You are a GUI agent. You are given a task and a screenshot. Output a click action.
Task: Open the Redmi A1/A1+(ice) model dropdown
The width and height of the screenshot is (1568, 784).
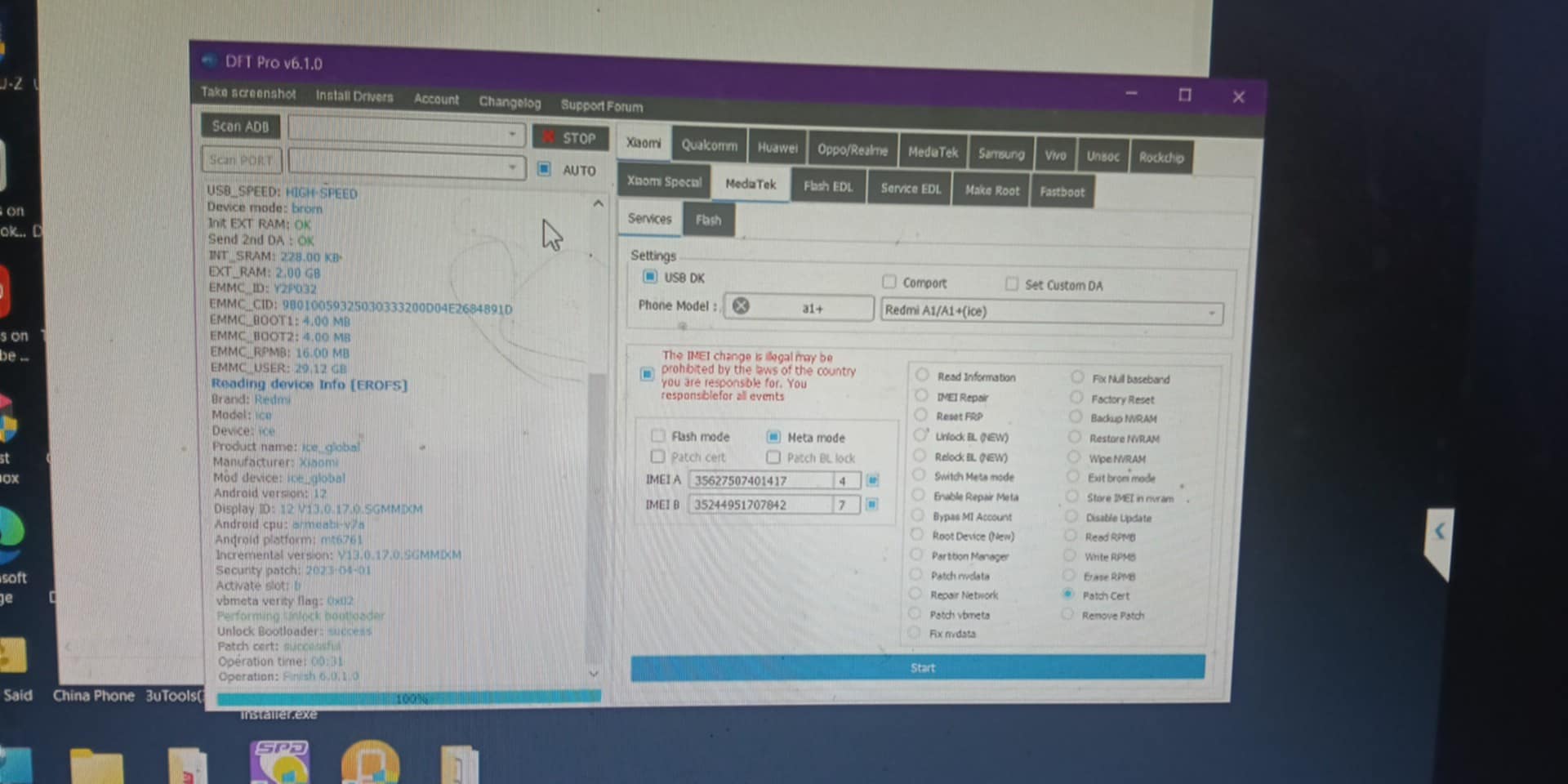1052,311
